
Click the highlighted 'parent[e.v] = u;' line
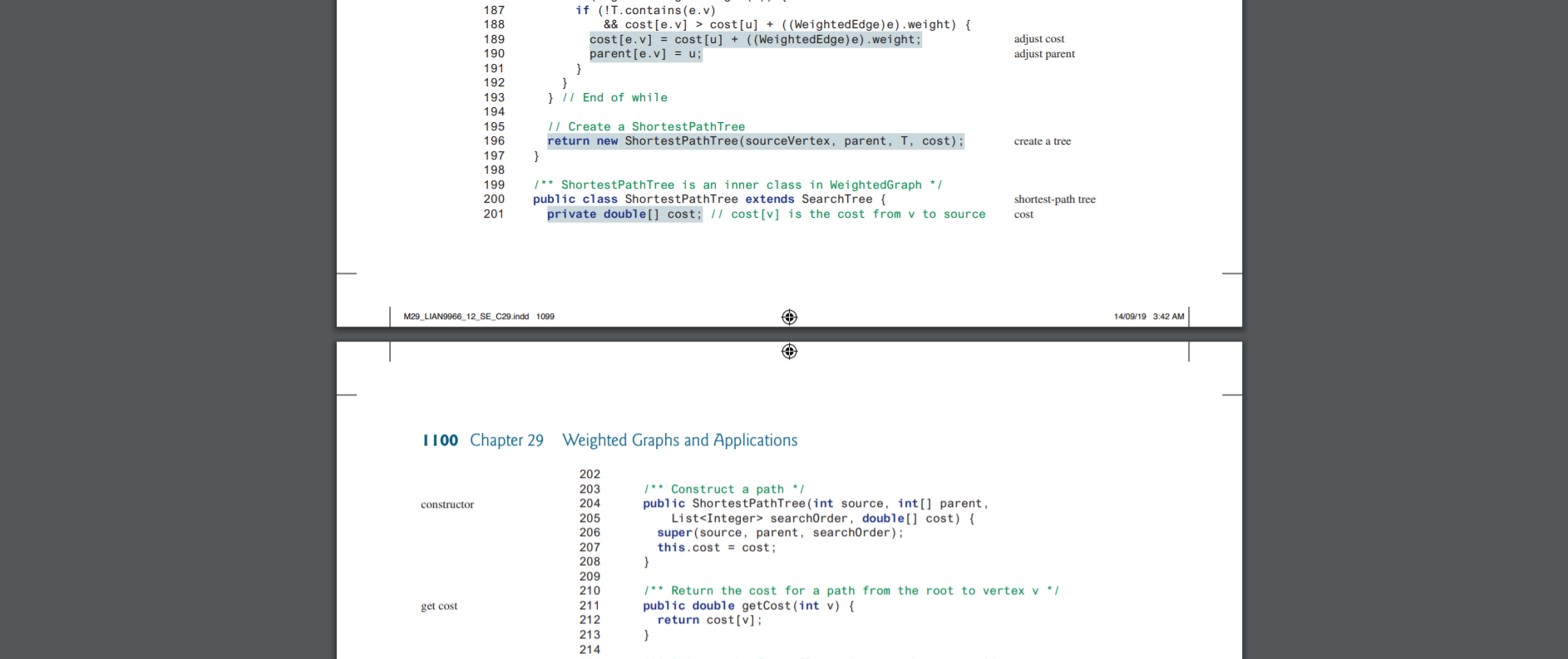tap(646, 54)
